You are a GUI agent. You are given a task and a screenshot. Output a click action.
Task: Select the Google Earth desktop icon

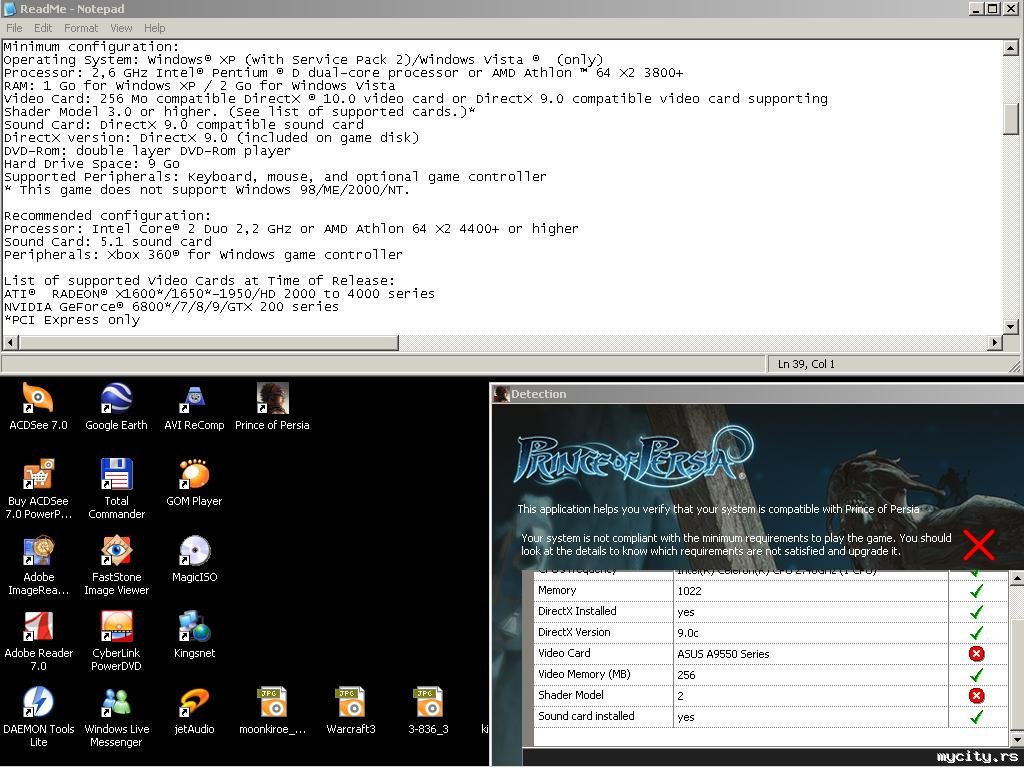[x=116, y=398]
